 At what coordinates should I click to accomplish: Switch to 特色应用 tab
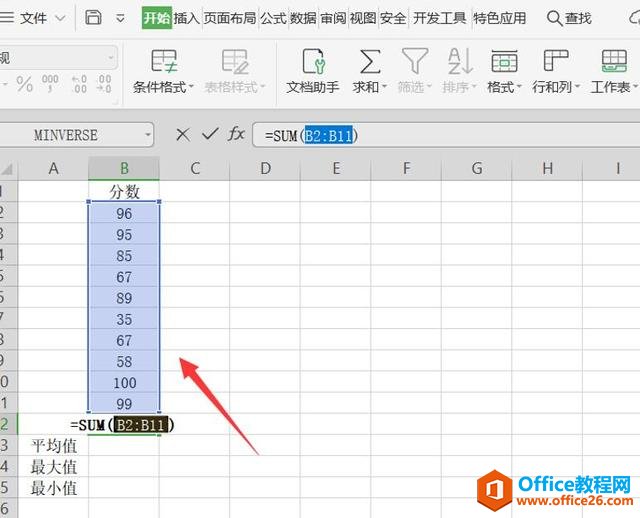click(500, 18)
